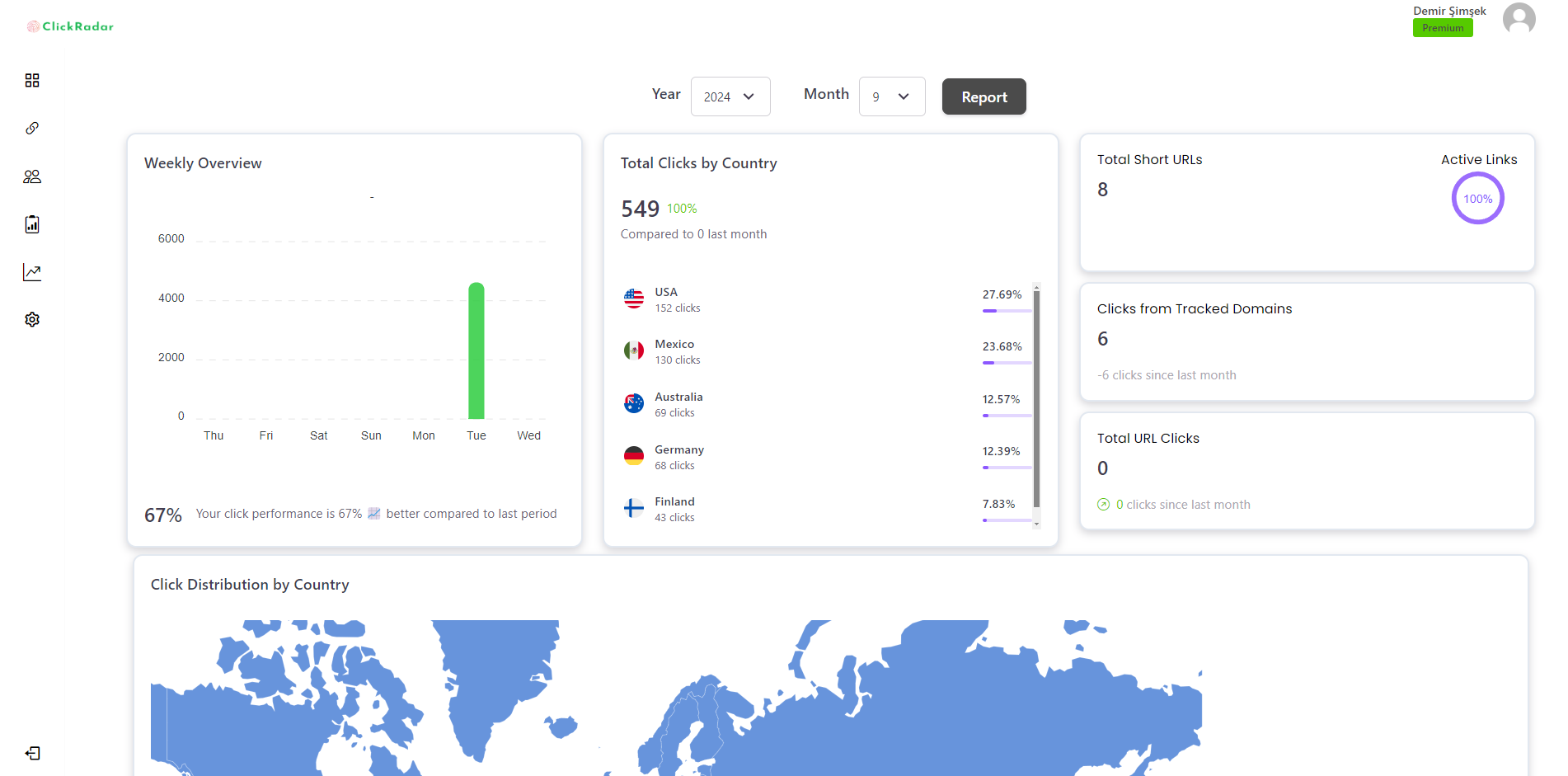Screen dimensions: 1568x776
Task: Click the '43 clicks' text under Finland
Action: click(674, 518)
